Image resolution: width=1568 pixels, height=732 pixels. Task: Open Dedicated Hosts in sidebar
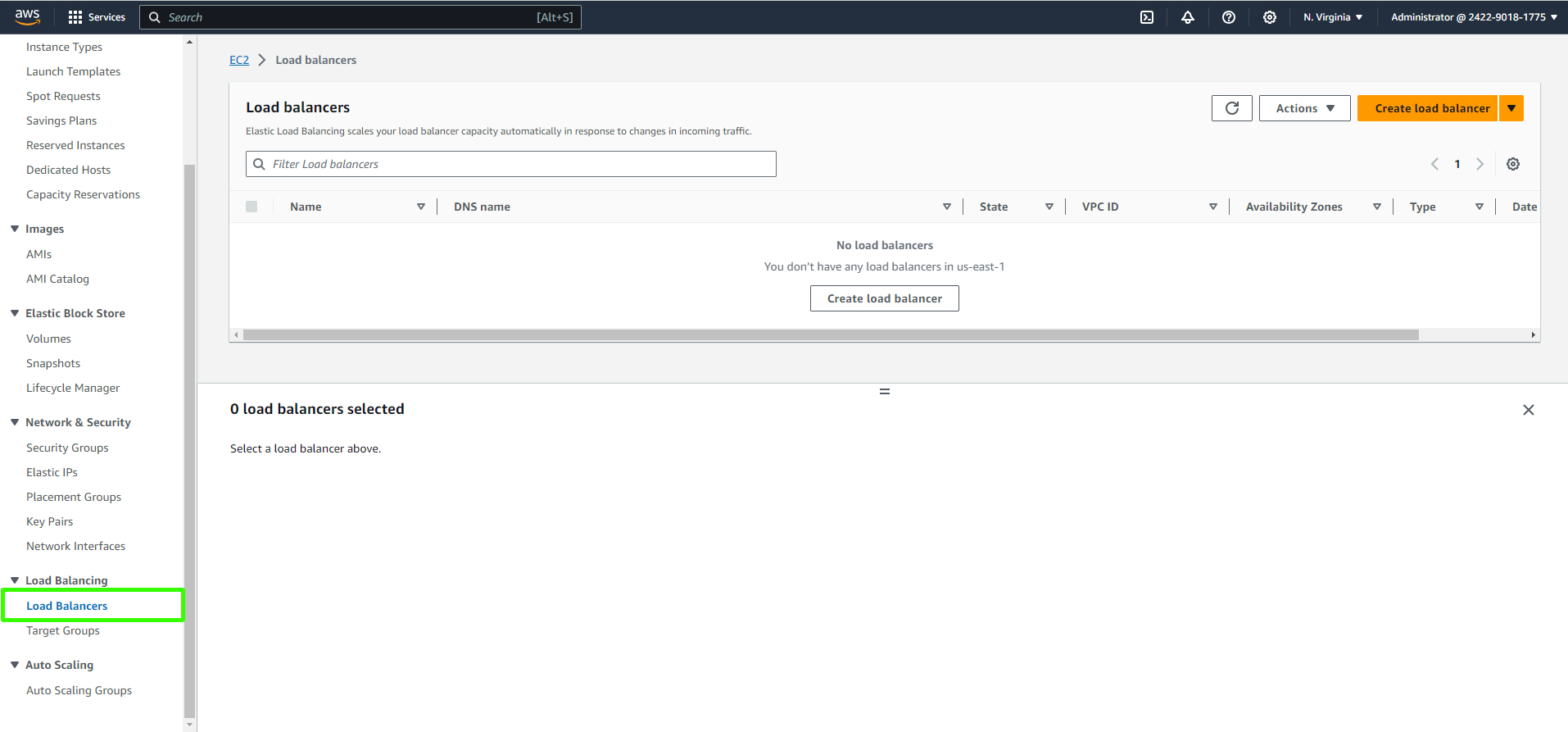tap(68, 170)
